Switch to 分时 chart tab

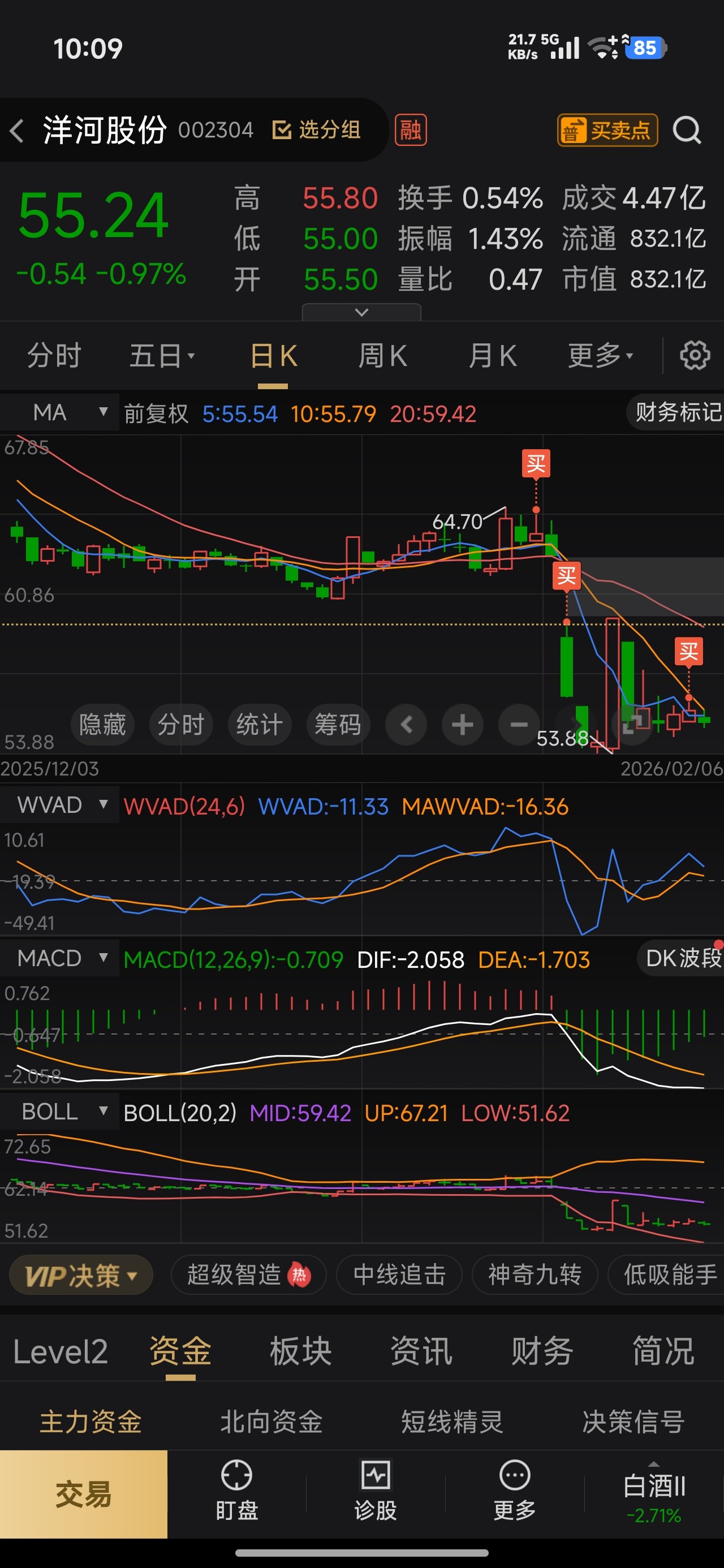click(54, 355)
